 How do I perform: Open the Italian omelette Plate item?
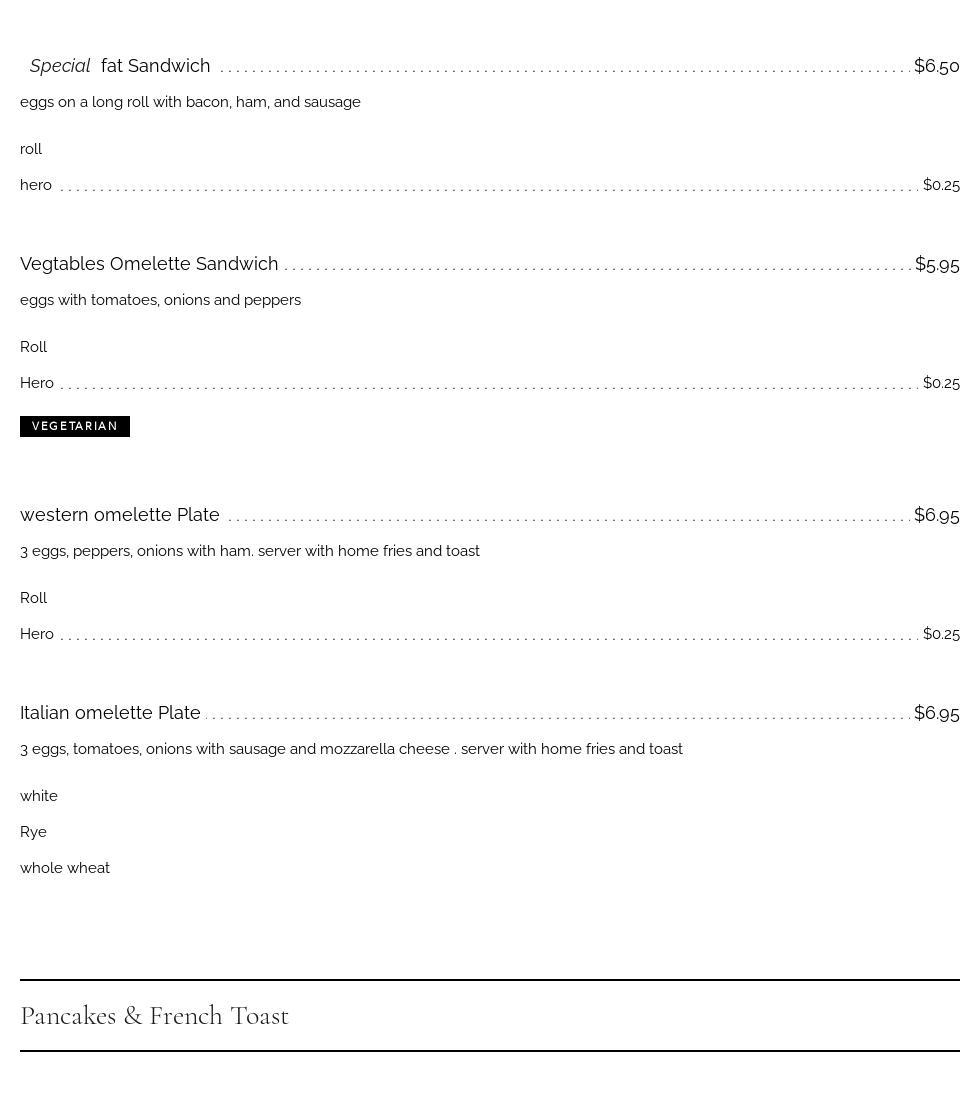point(110,713)
